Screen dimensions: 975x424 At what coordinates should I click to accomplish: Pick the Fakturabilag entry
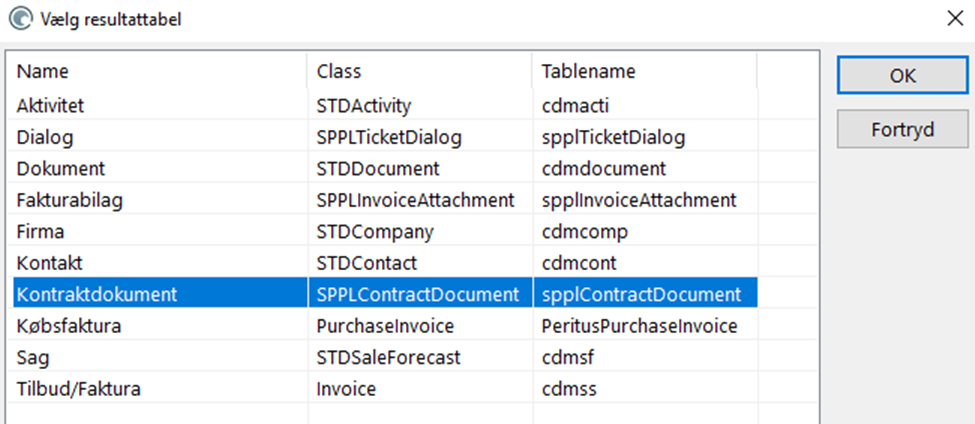click(385, 200)
